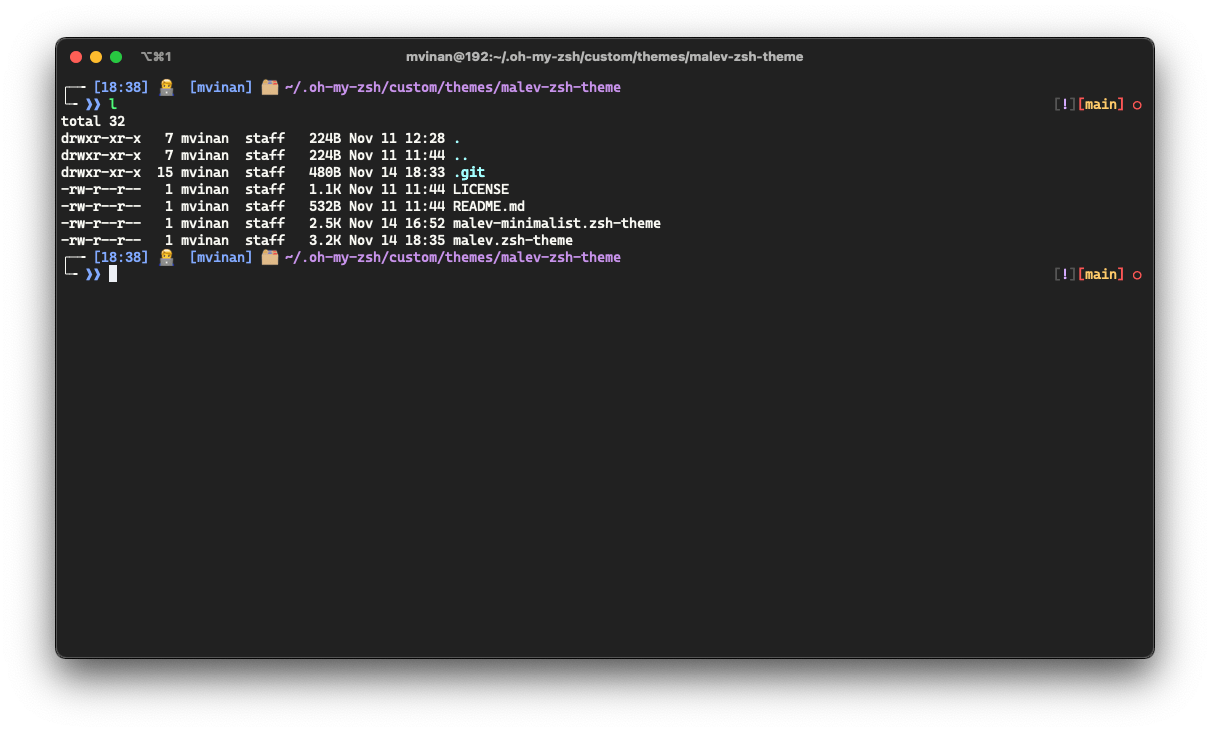The width and height of the screenshot is (1210, 732).
Task: Click the red dirty-status circle icon
Action: coord(1138,104)
